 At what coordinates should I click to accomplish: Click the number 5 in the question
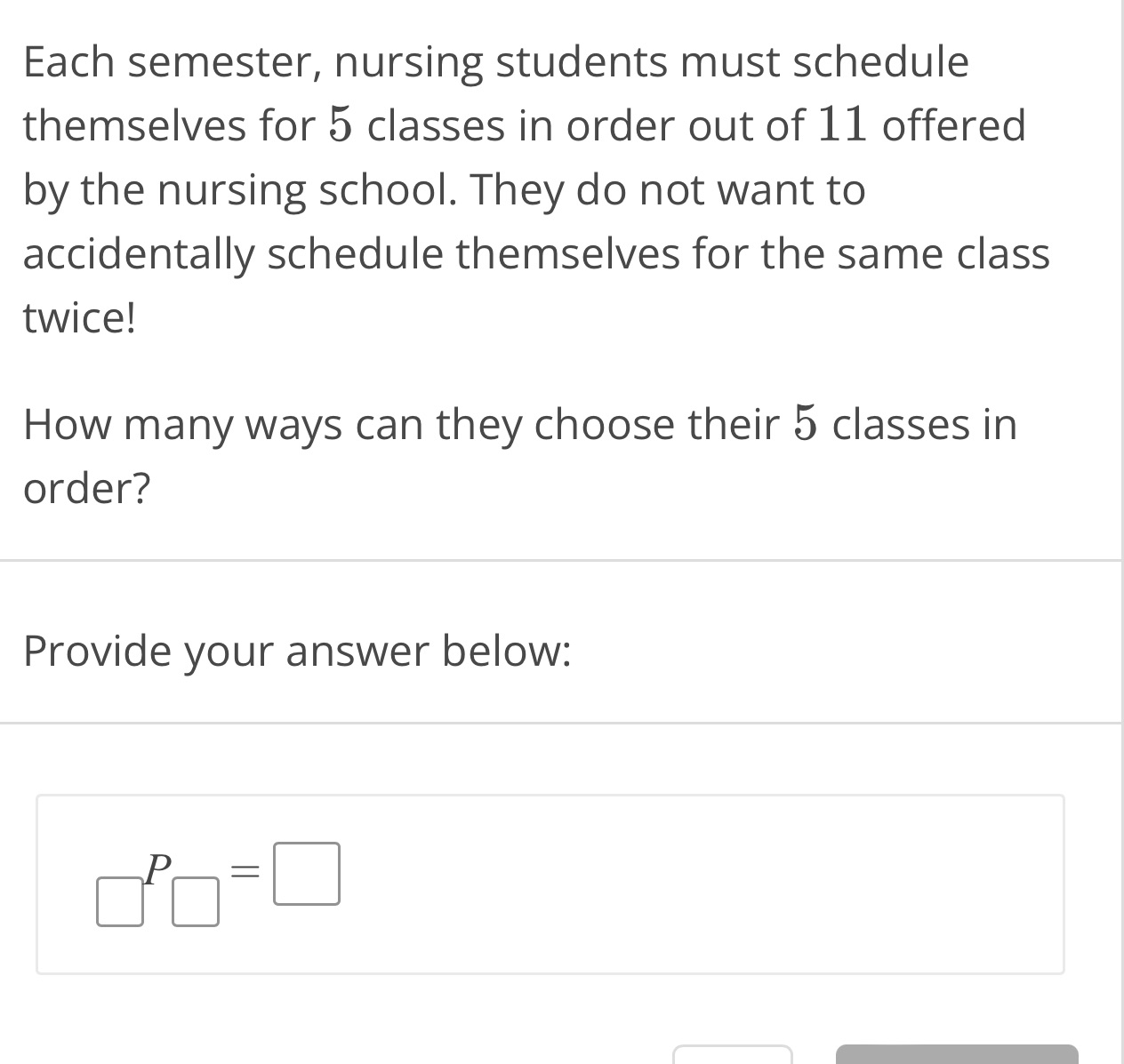339,124
